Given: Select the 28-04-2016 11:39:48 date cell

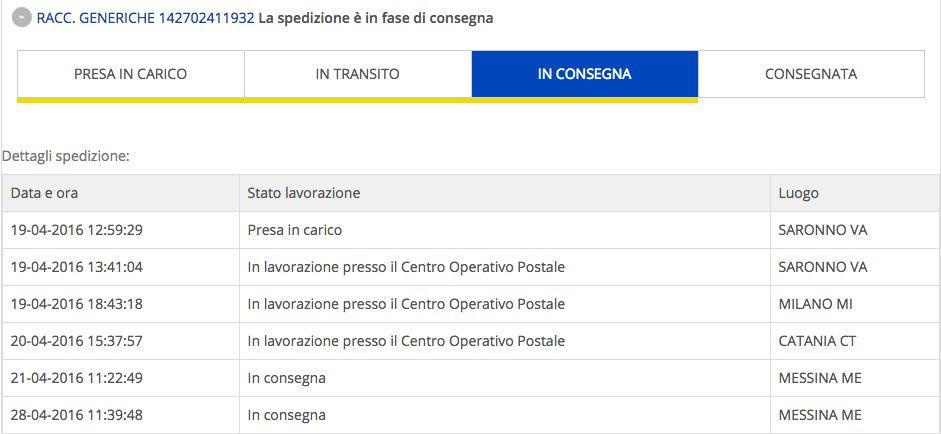Looking at the screenshot, I should point(121,415).
